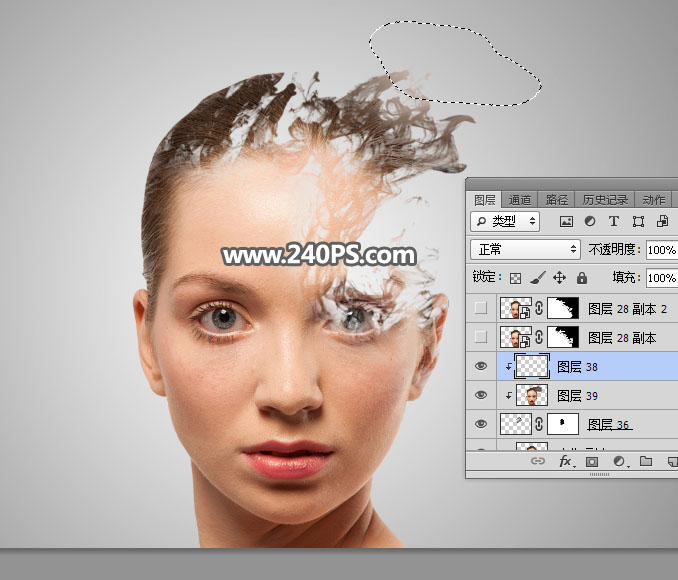This screenshot has width=678, height=580.
Task: Switch to the 通道 tab
Action: (519, 200)
